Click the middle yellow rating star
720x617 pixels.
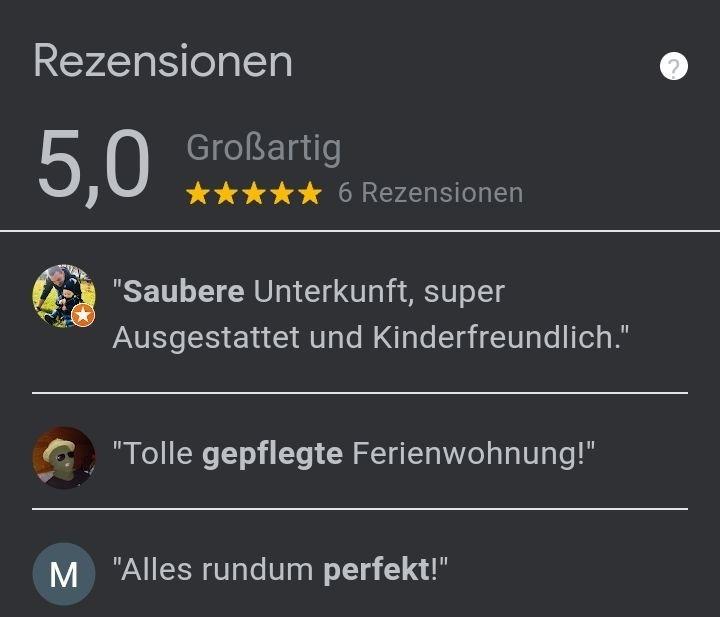click(x=254, y=193)
